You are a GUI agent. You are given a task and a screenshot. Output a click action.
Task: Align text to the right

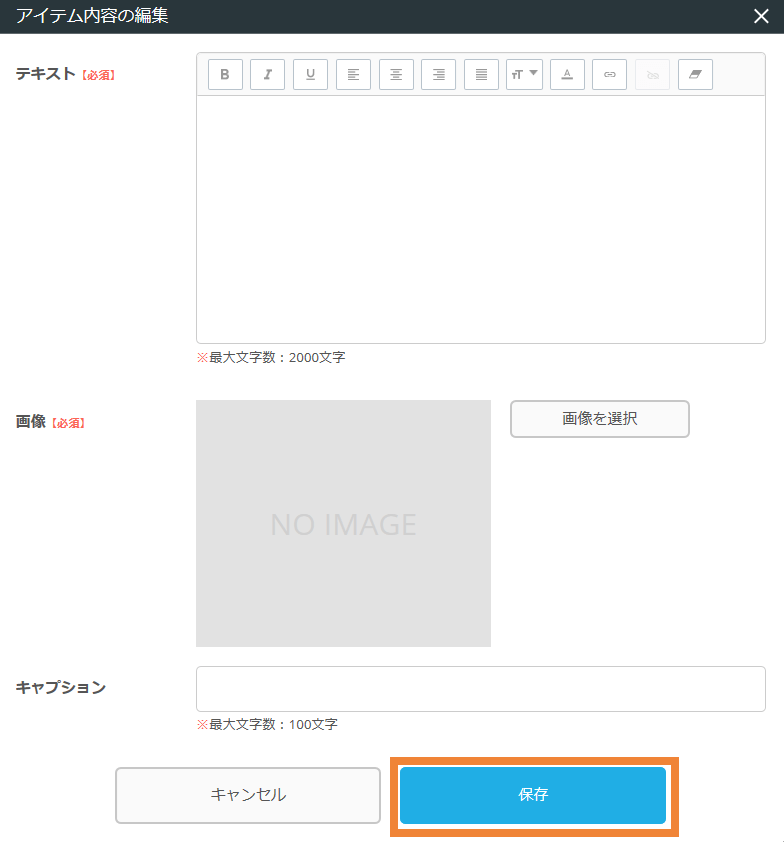[439, 74]
